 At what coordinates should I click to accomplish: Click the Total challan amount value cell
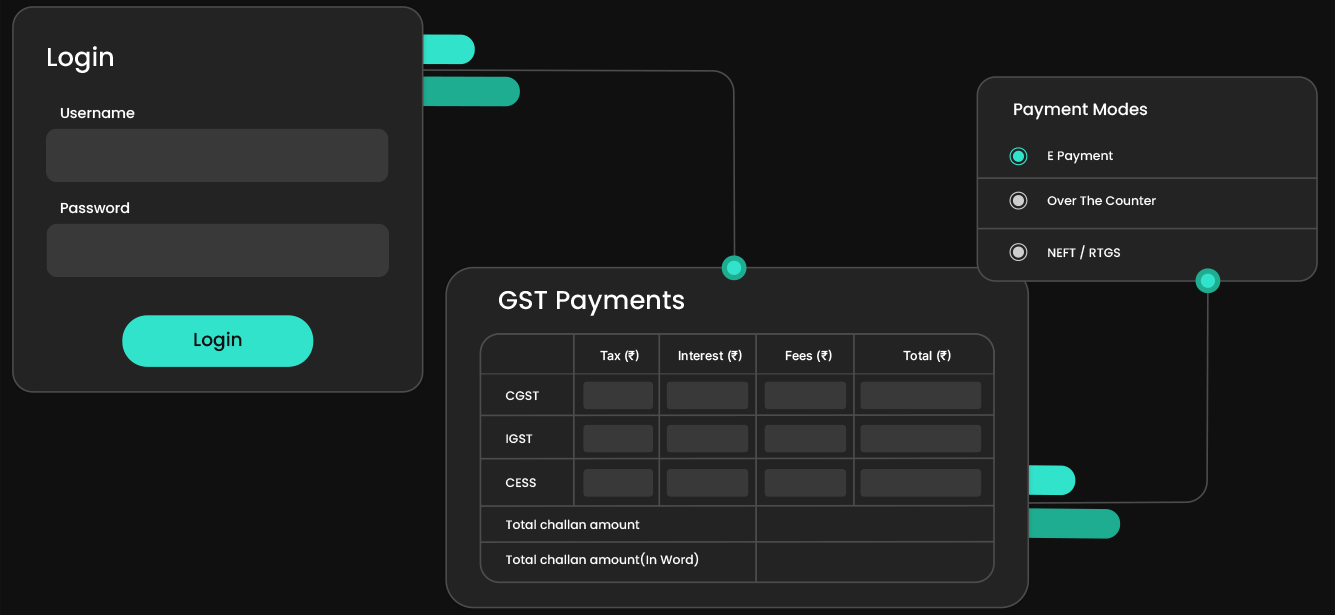[x=875, y=524]
